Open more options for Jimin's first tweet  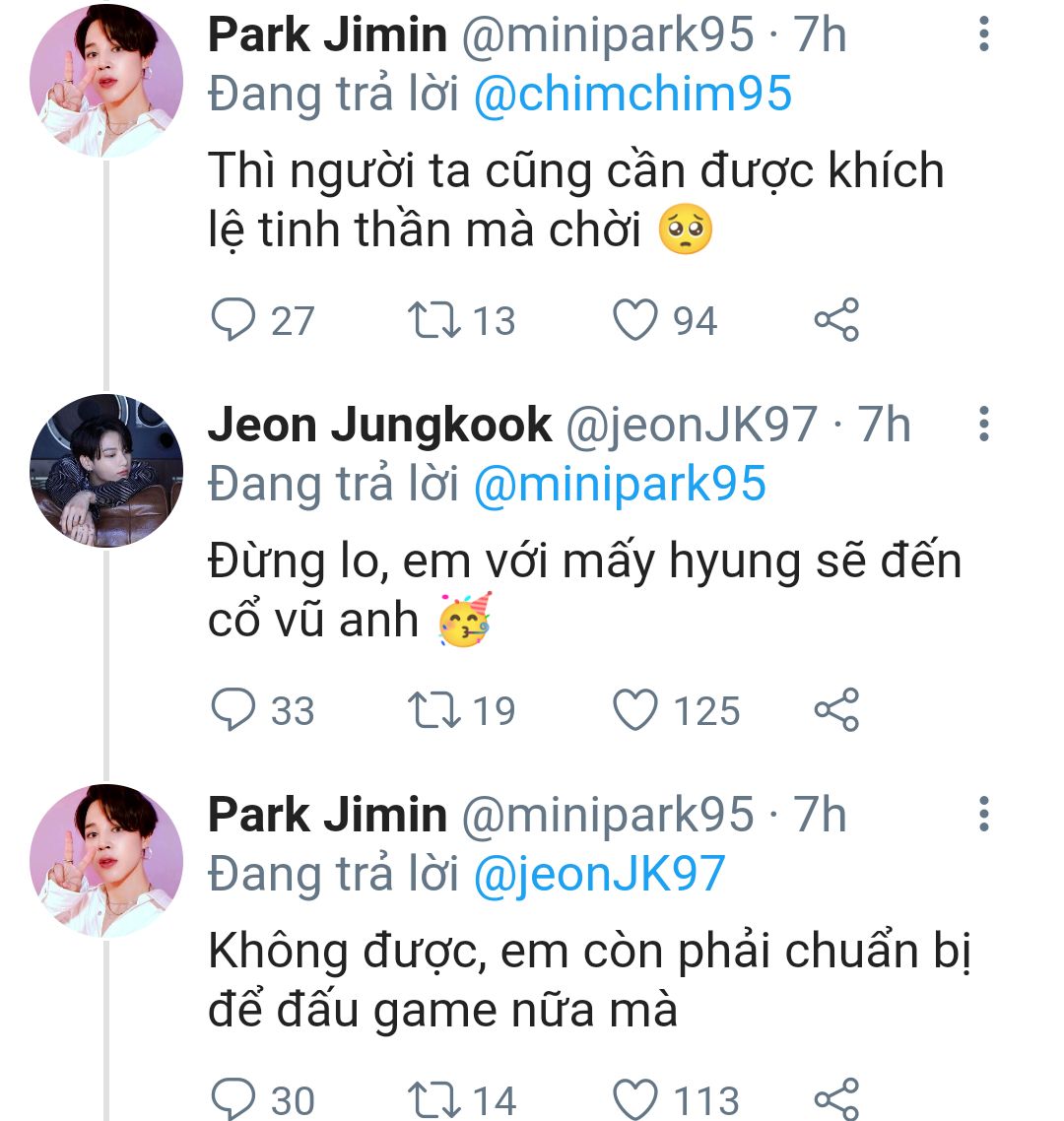click(x=983, y=35)
